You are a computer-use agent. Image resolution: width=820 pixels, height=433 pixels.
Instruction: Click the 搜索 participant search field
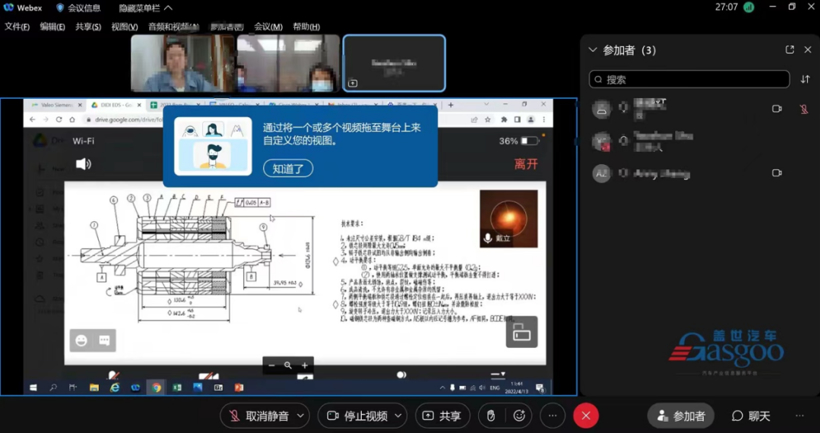(690, 79)
